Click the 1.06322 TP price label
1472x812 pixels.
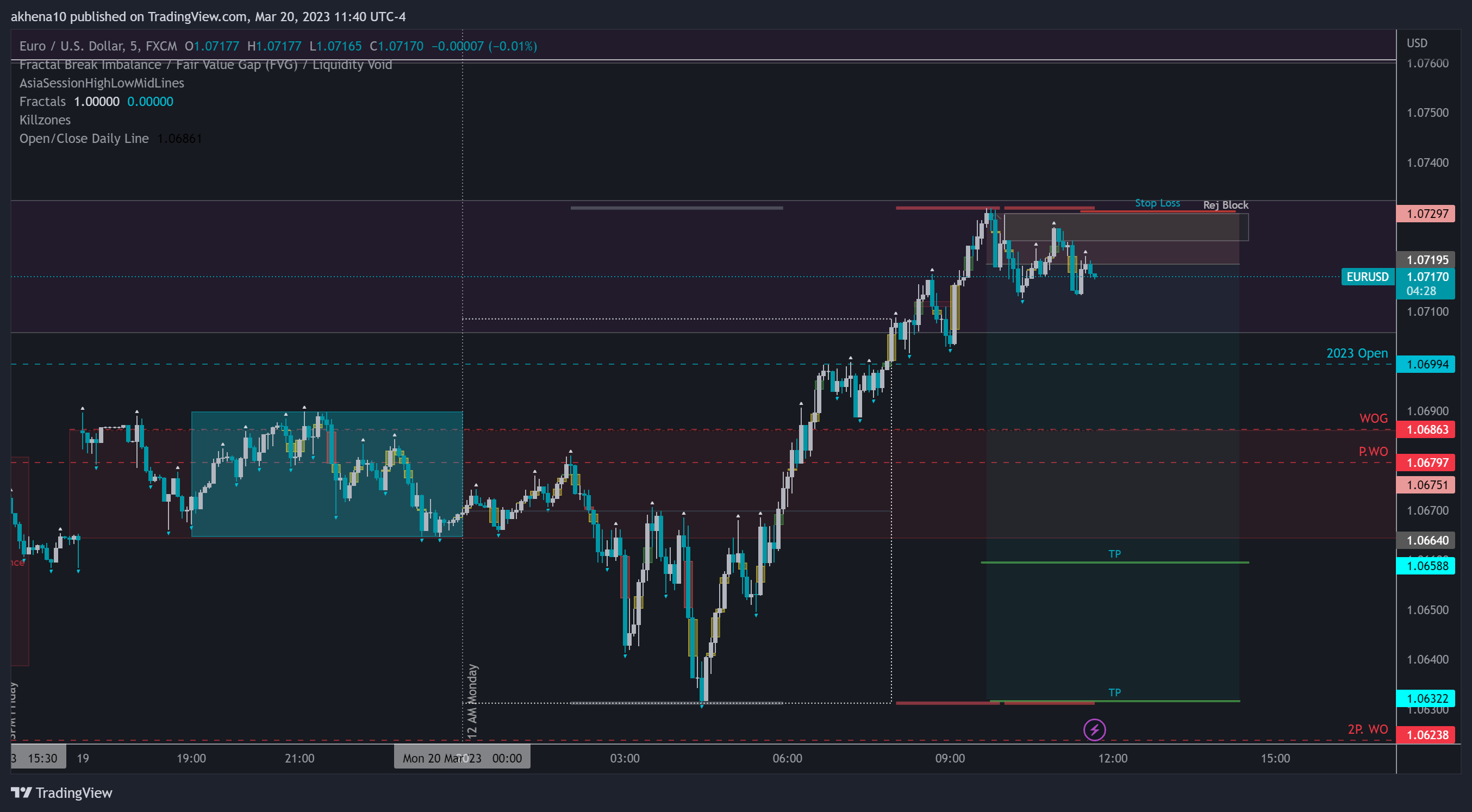point(1426,699)
